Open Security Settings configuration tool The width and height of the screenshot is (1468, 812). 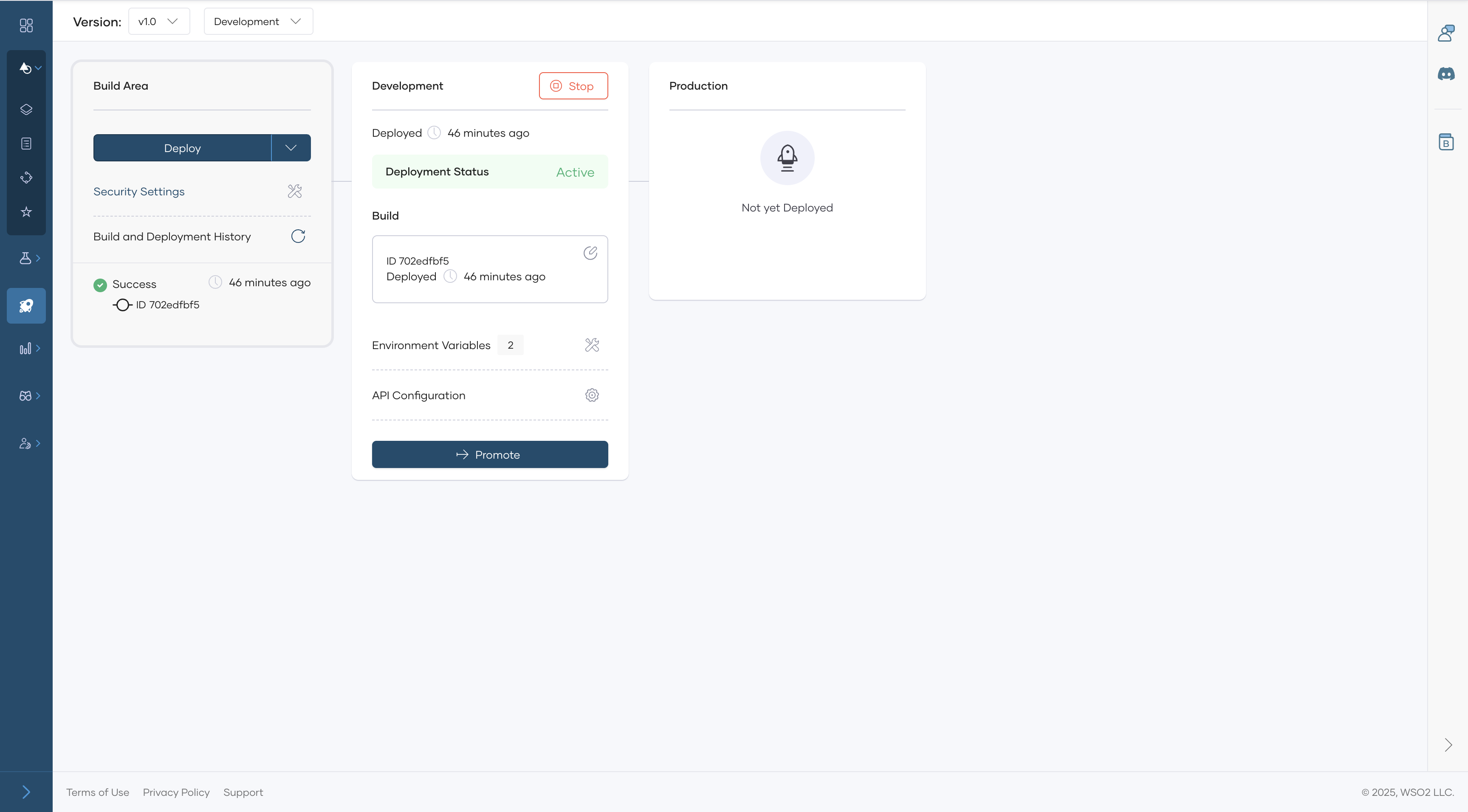coord(294,191)
